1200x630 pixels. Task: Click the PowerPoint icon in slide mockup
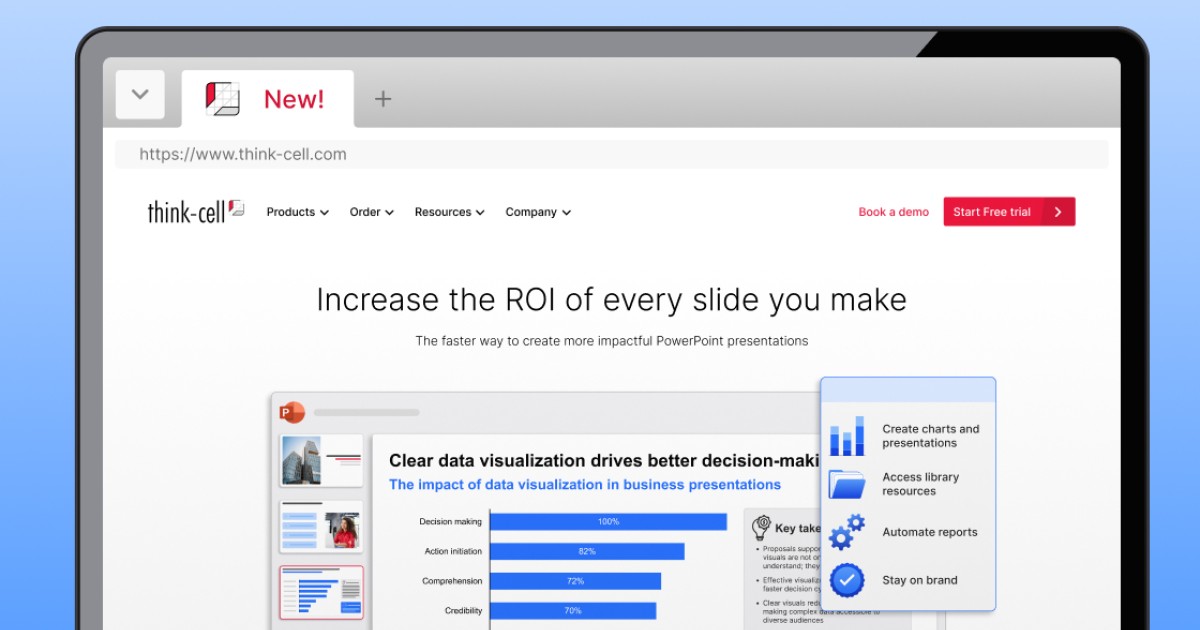[x=292, y=412]
